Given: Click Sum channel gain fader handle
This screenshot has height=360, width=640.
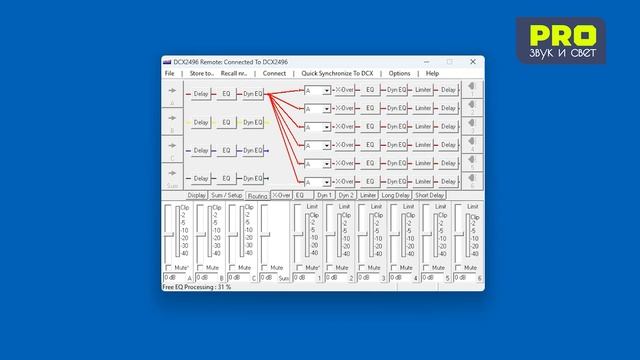Looking at the screenshot, I should click(x=264, y=235).
